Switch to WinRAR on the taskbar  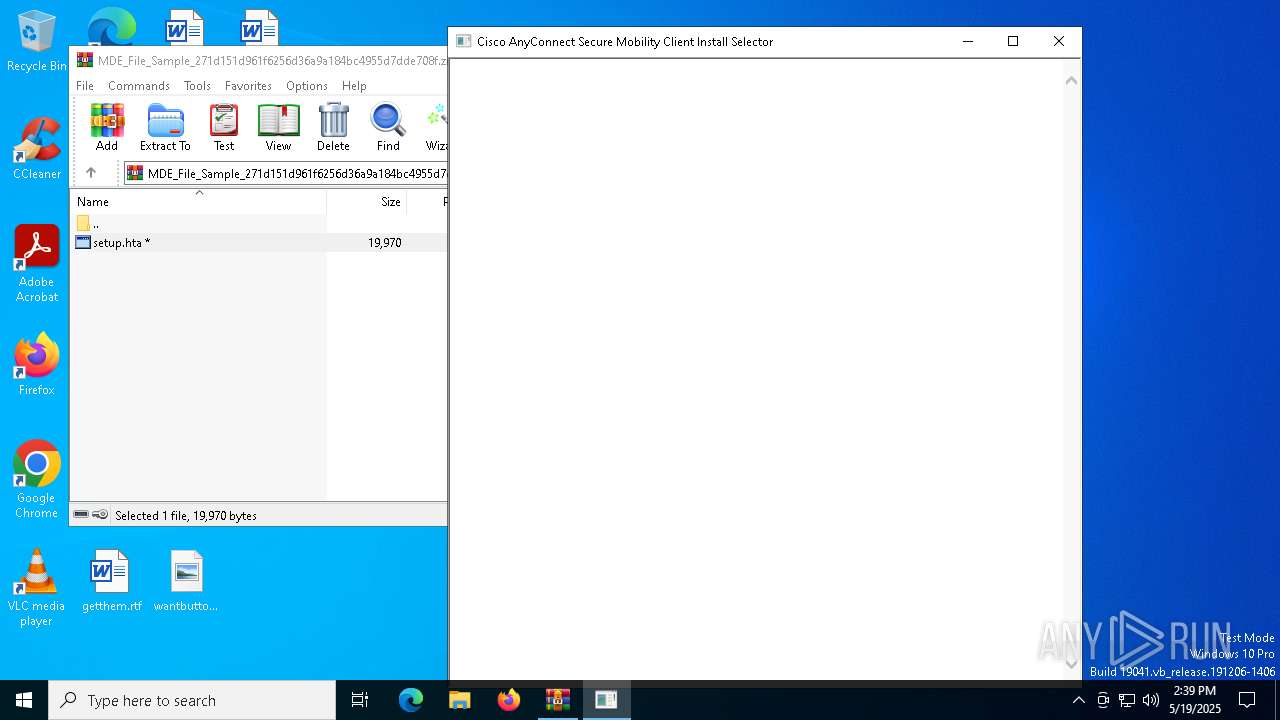click(x=558, y=700)
